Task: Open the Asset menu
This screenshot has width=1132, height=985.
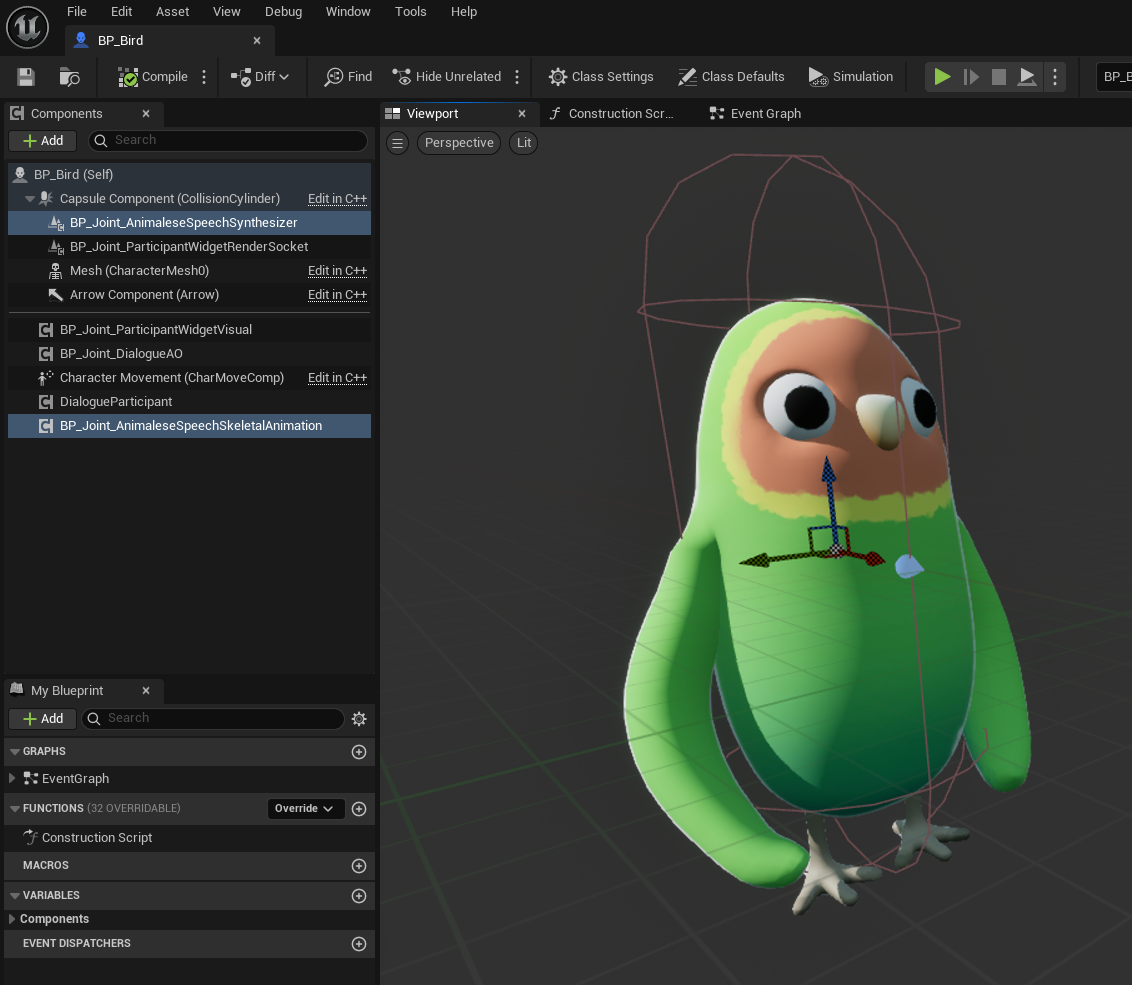Action: coord(172,12)
